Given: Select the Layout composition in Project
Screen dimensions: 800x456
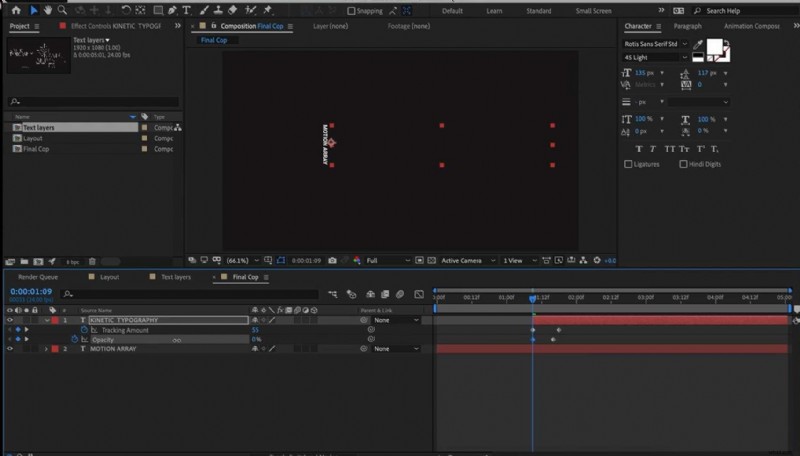Looking at the screenshot, I should coord(33,138).
